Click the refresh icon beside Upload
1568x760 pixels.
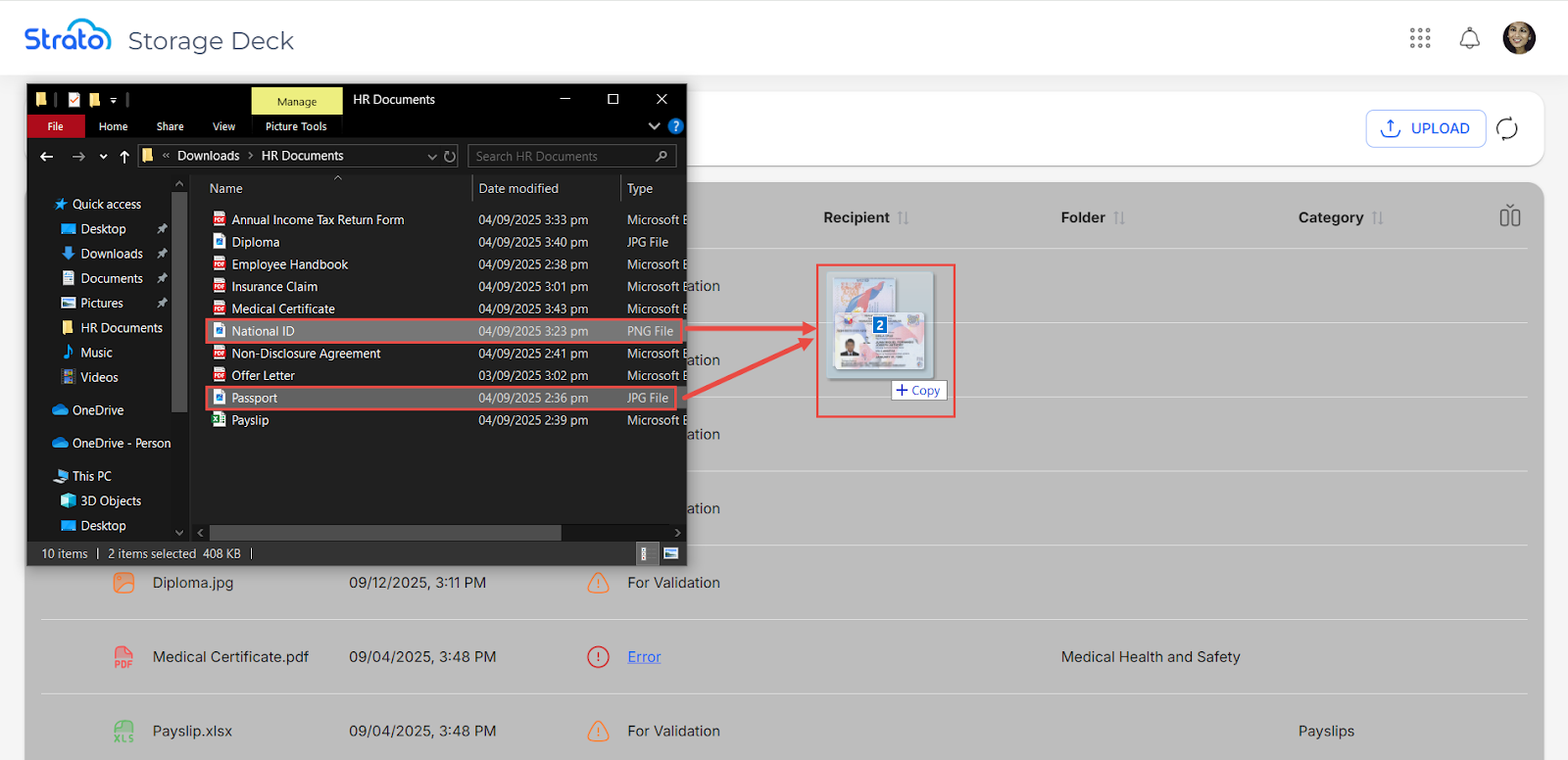1507,128
